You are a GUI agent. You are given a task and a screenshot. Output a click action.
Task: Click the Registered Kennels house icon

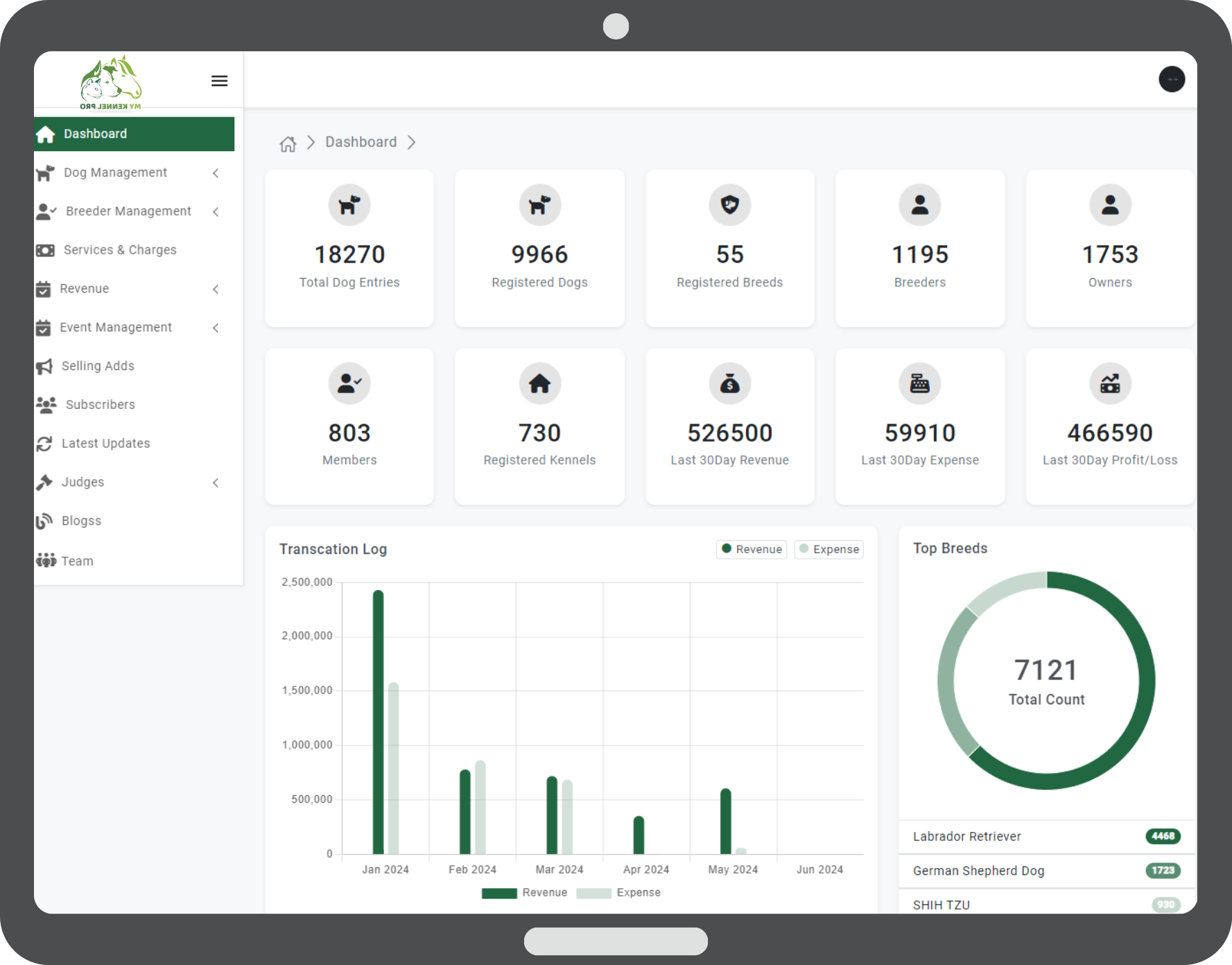click(x=539, y=383)
